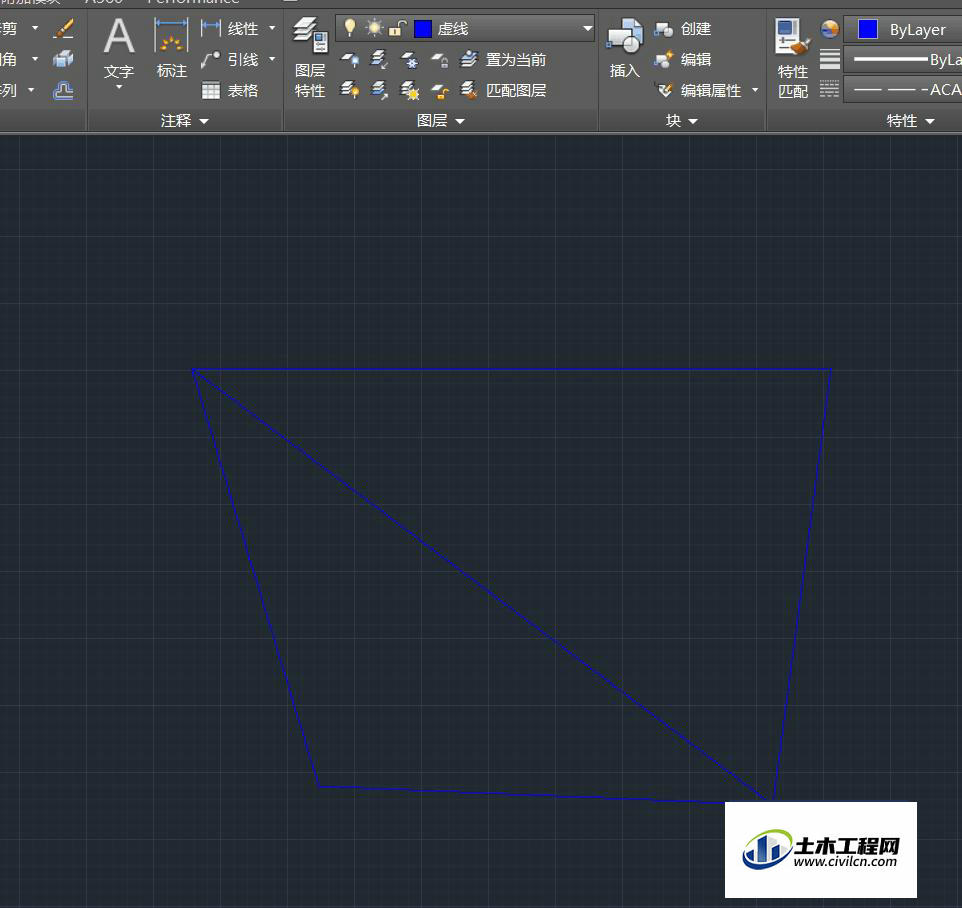This screenshot has height=908, width=962.
Task: Click 创建 create block
Action: [x=683, y=29]
